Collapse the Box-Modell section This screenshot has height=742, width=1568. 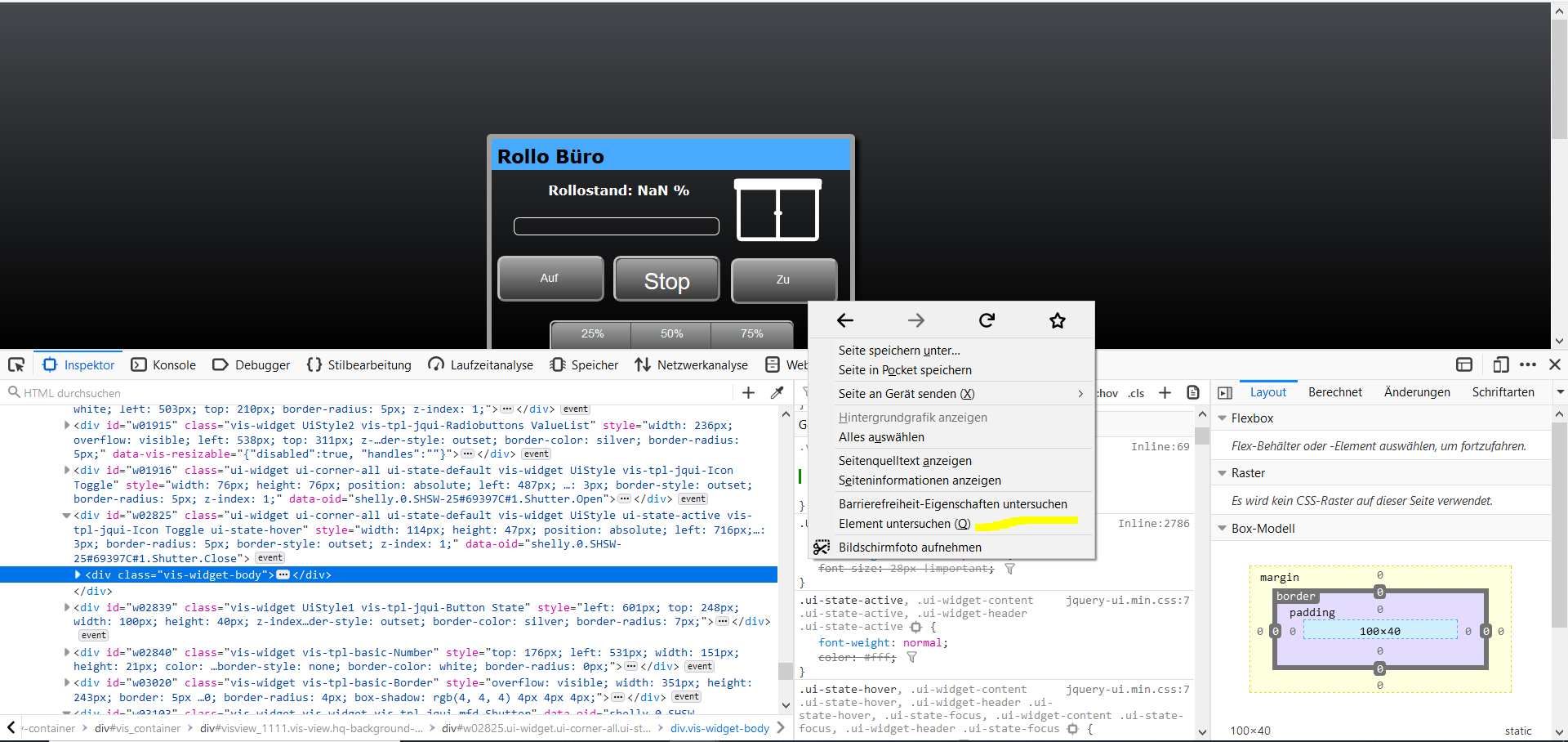point(1223,529)
